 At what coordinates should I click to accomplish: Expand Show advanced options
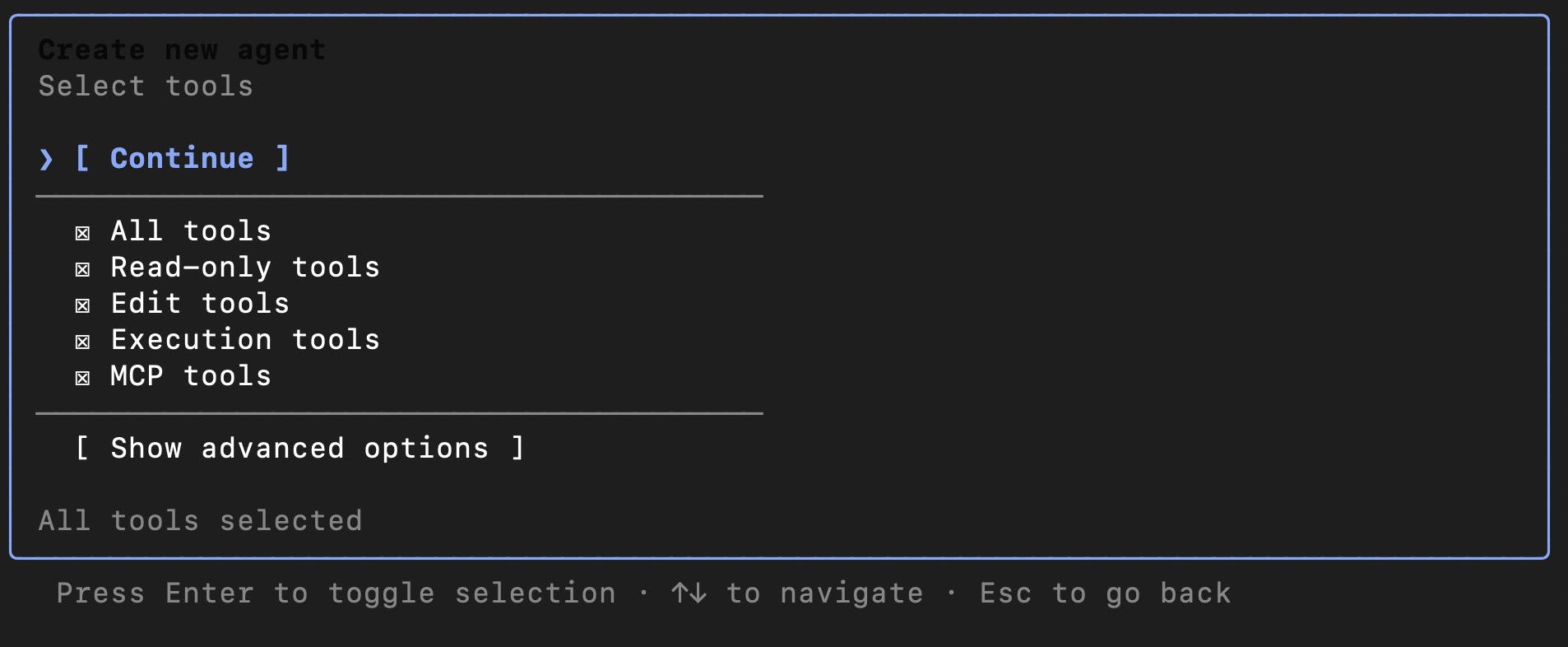(299, 448)
